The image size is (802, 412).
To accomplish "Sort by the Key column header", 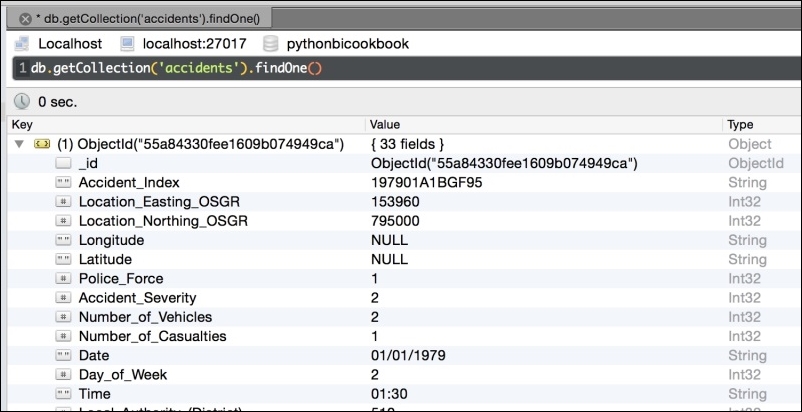I will click(22, 125).
